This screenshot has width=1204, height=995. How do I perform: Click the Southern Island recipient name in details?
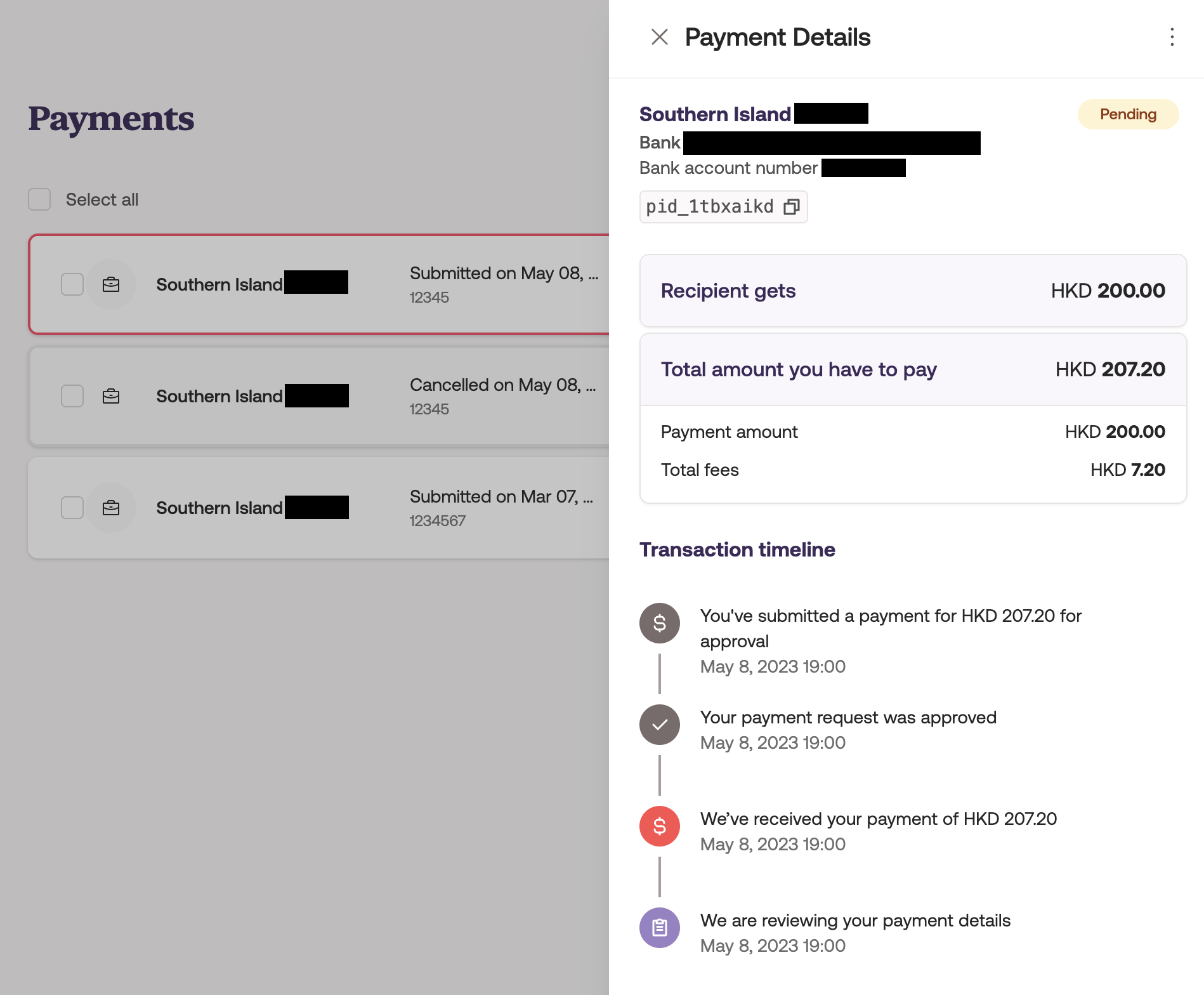[715, 114]
